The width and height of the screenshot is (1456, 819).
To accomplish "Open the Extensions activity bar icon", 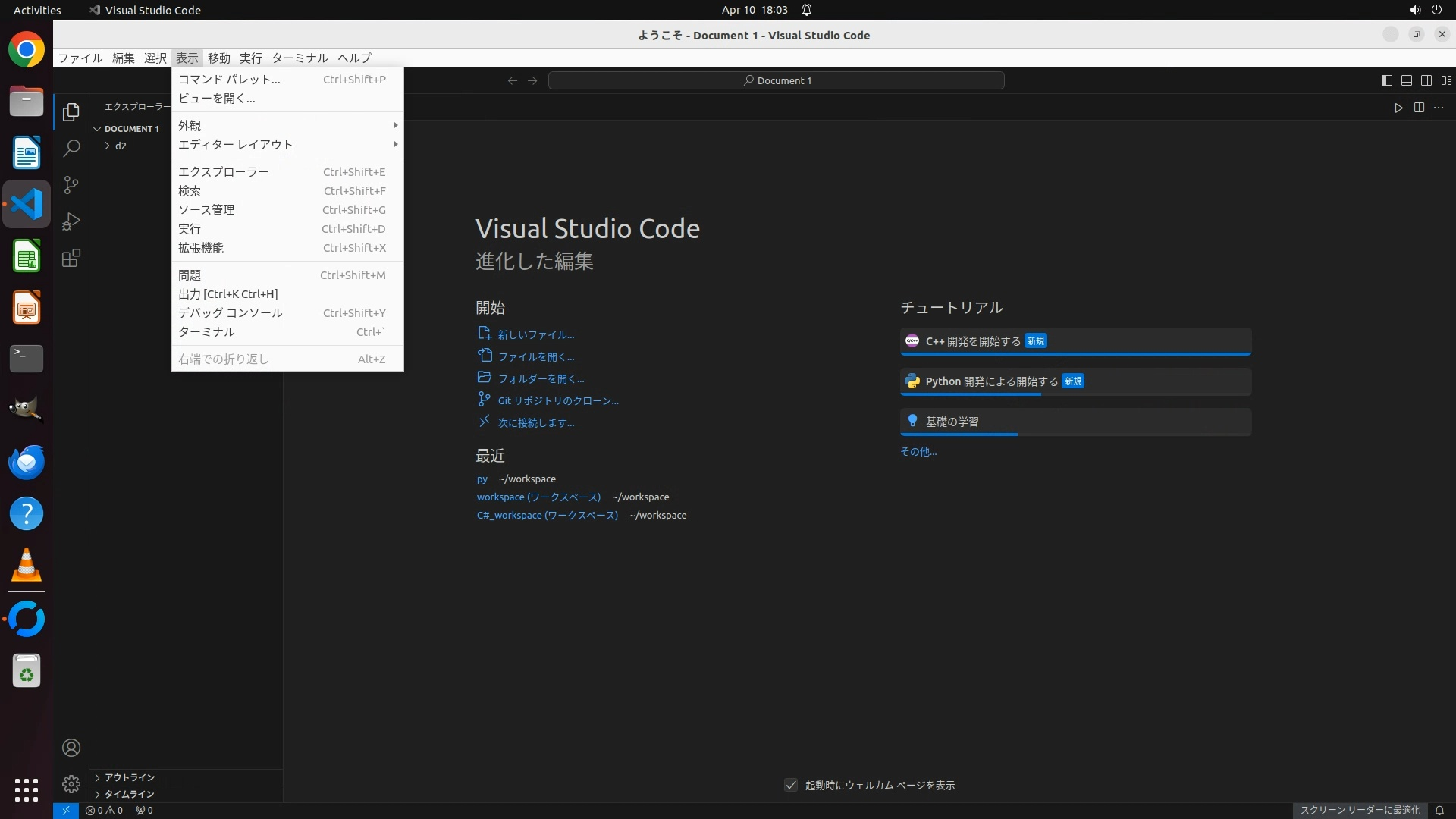I will tap(71, 259).
